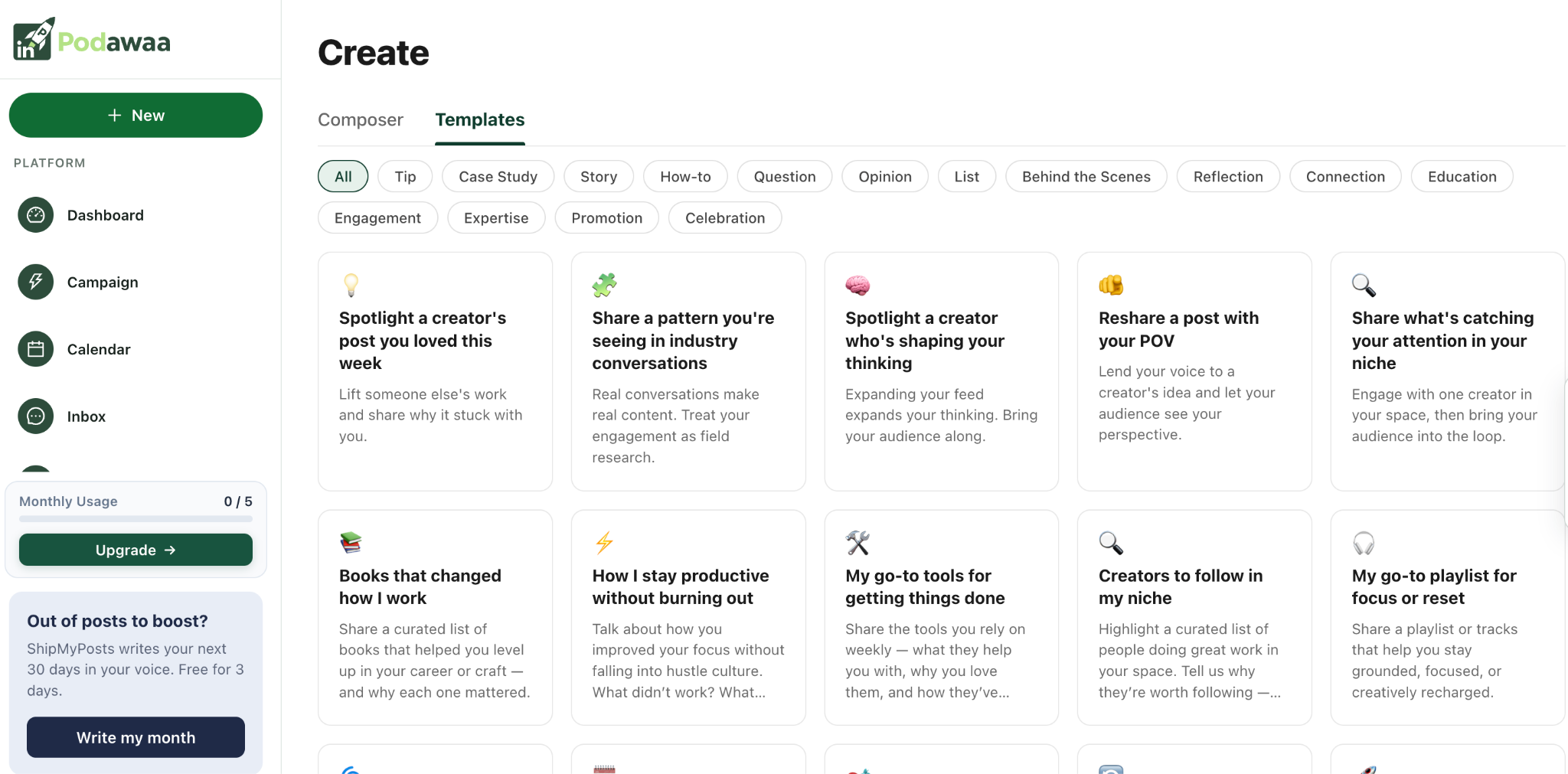Click the Upgrade button
1568x774 pixels.
tap(136, 550)
